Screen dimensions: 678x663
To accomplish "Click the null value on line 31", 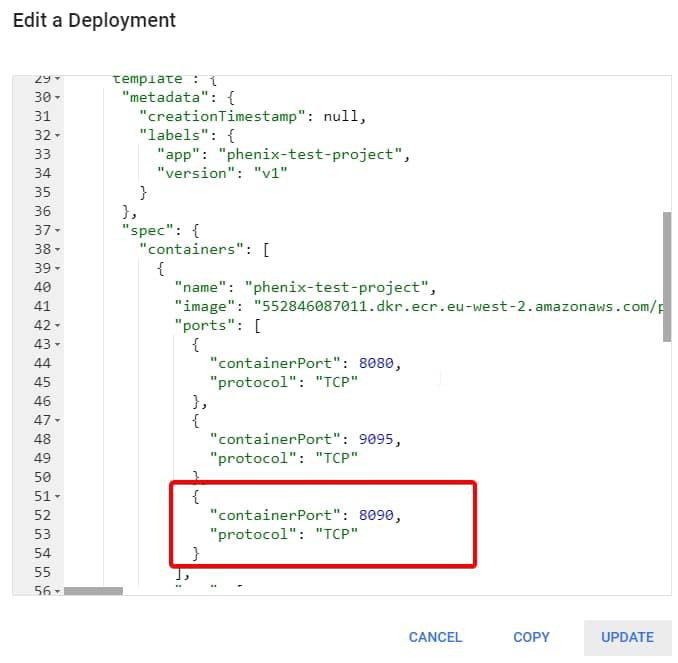I will coord(341,117).
